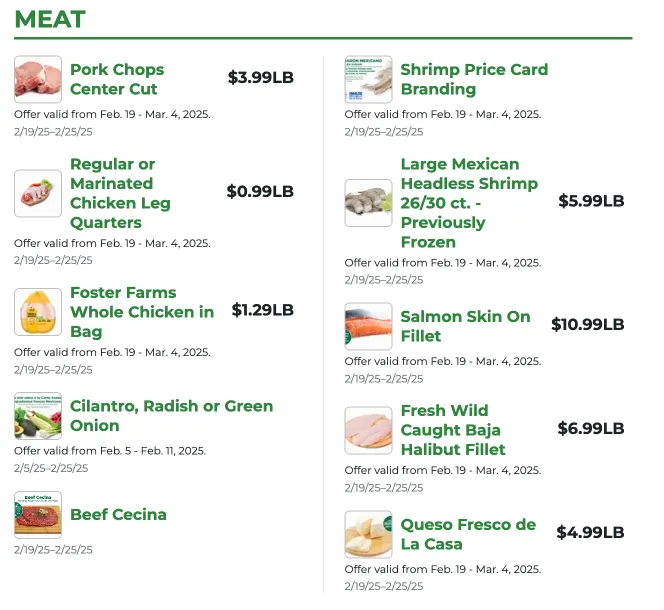This screenshot has height=610, width=664.
Task: Open the Large Mexican Headless Shrimp image
Action: click(368, 203)
